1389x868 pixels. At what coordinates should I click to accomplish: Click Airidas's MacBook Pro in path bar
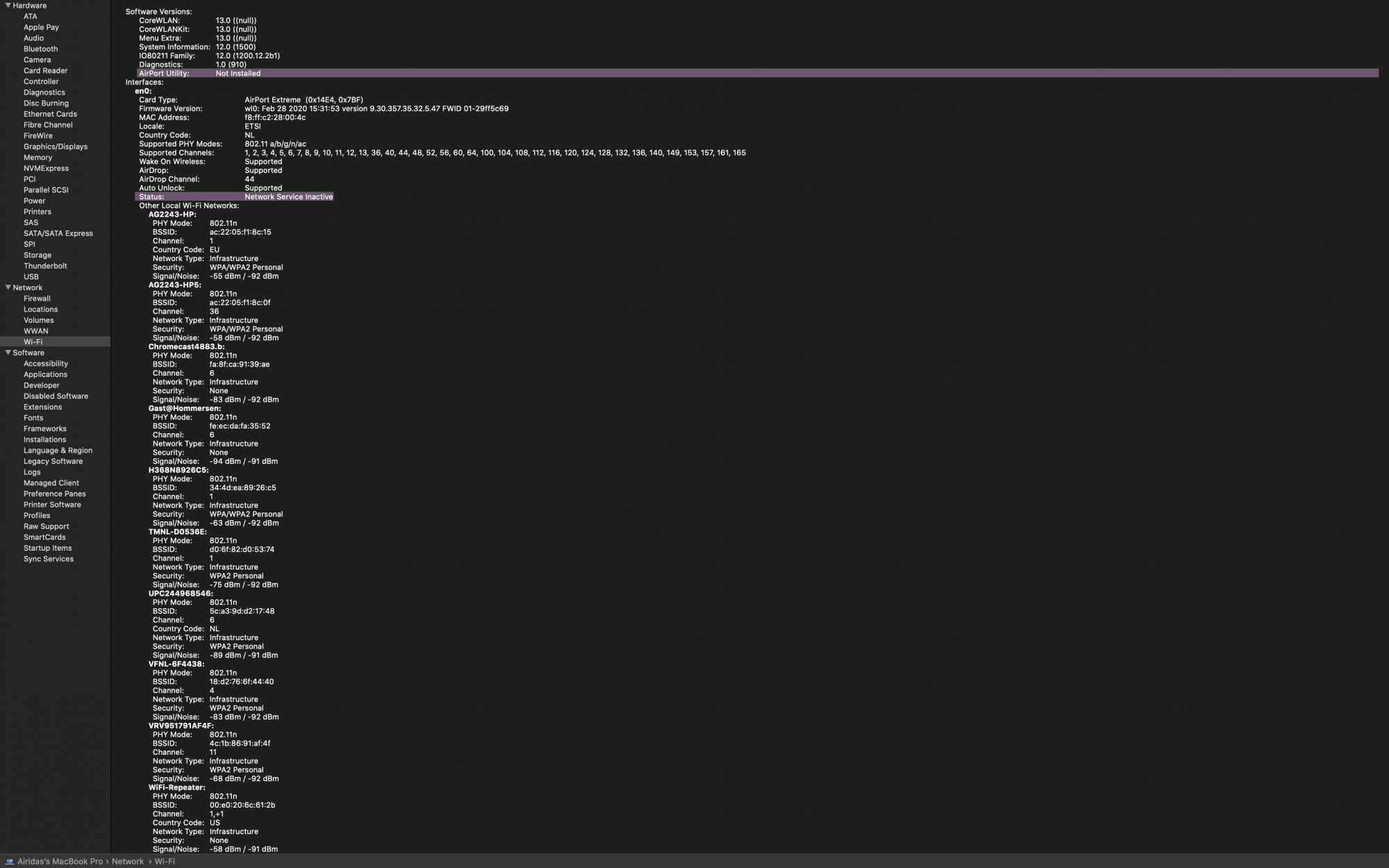60,862
